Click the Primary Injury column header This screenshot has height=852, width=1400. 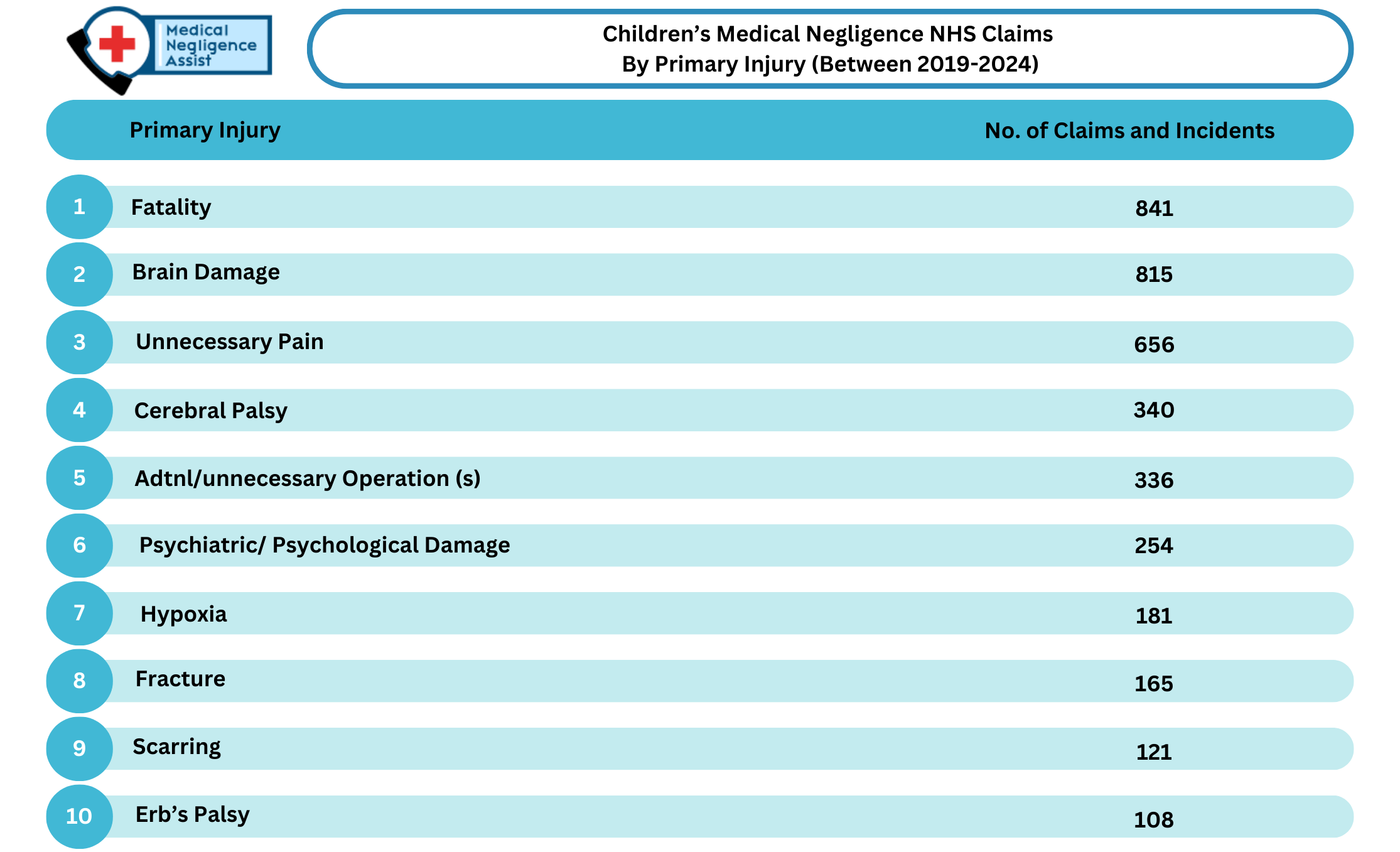(x=205, y=130)
